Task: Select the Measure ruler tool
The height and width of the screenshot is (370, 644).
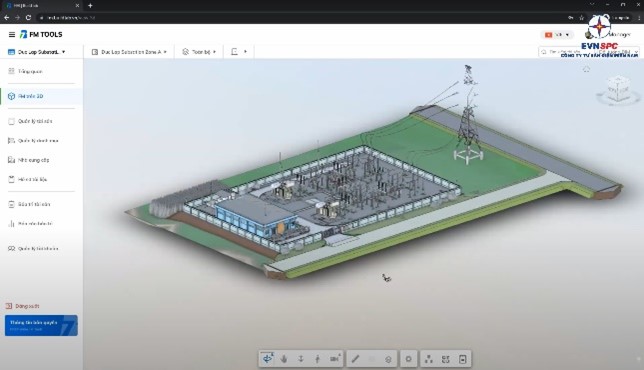Action: point(355,359)
